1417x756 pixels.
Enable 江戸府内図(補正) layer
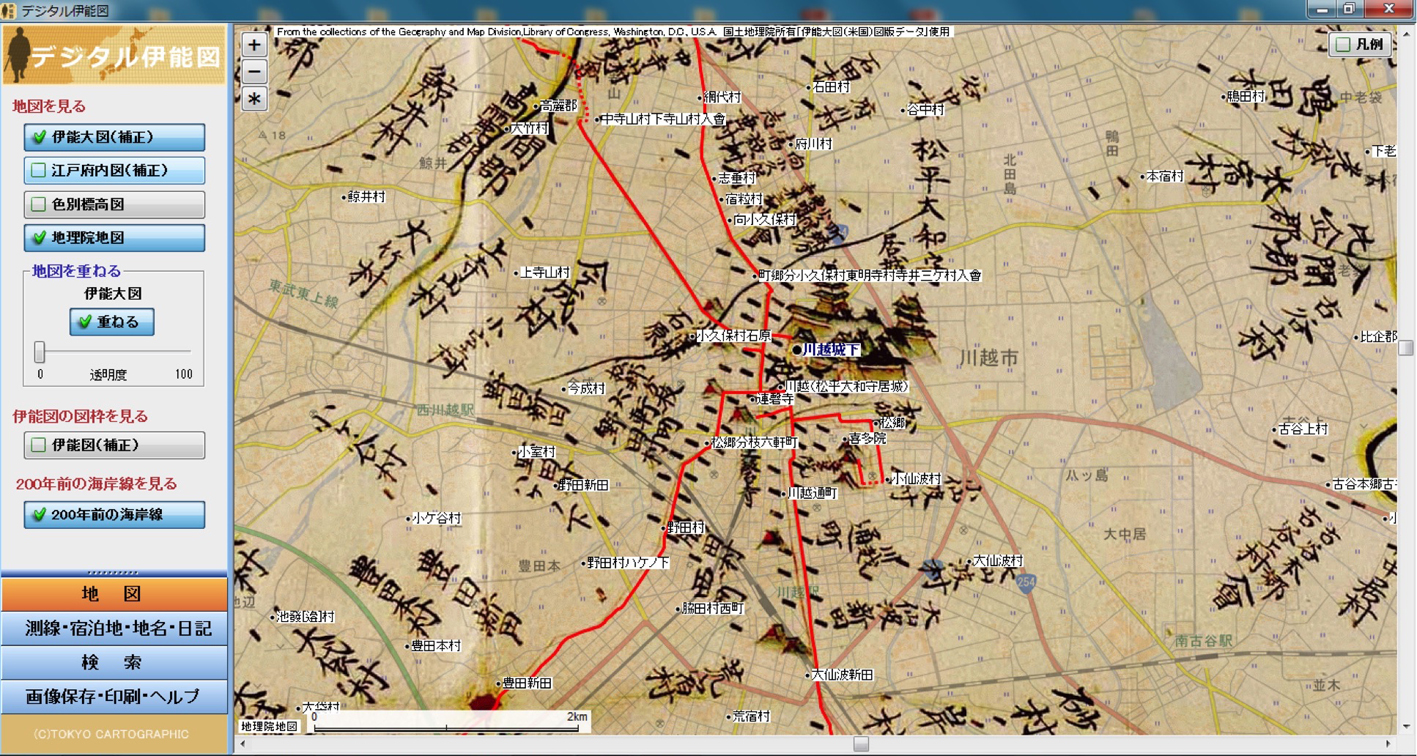click(114, 171)
